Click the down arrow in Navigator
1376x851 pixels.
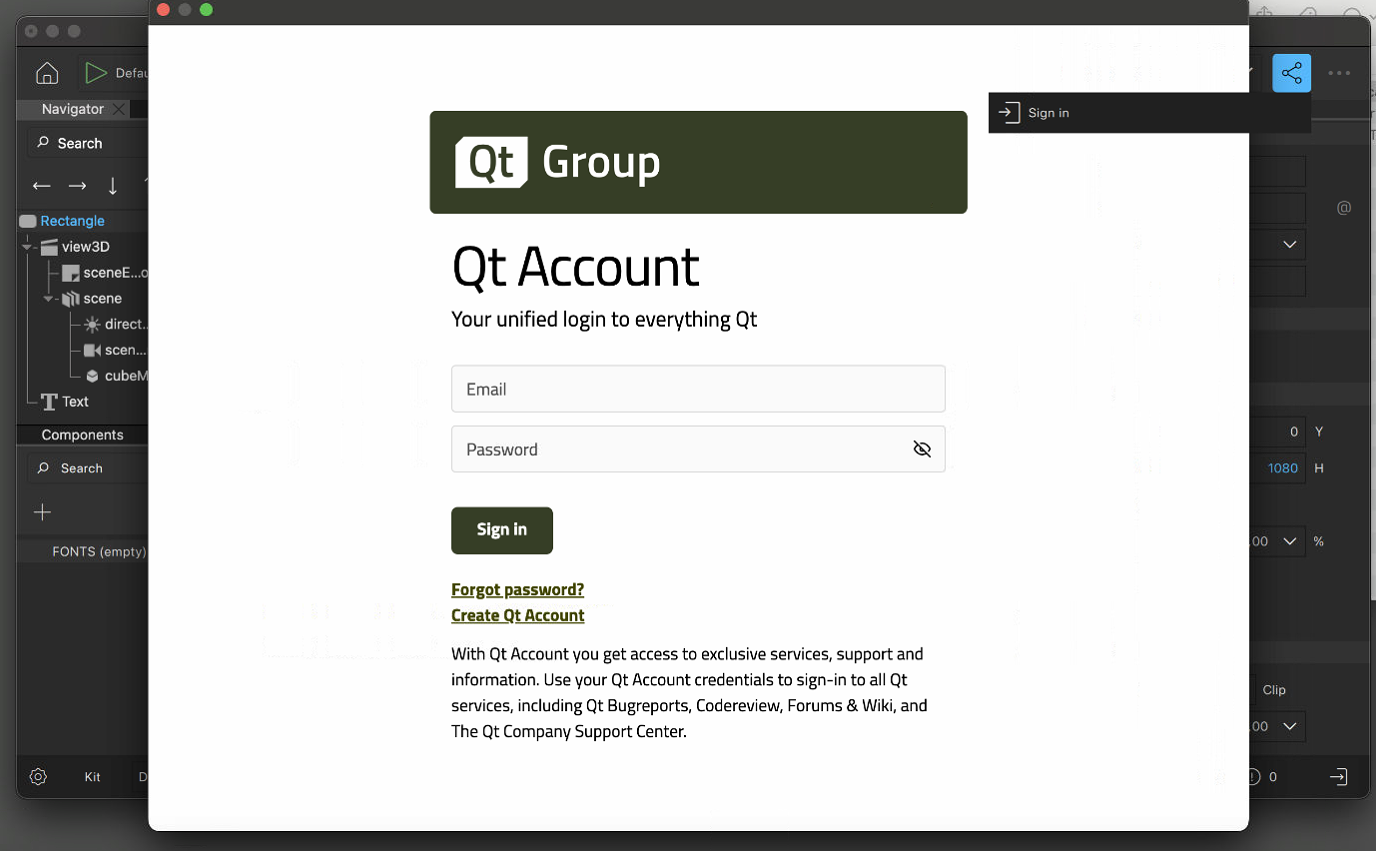(113, 186)
